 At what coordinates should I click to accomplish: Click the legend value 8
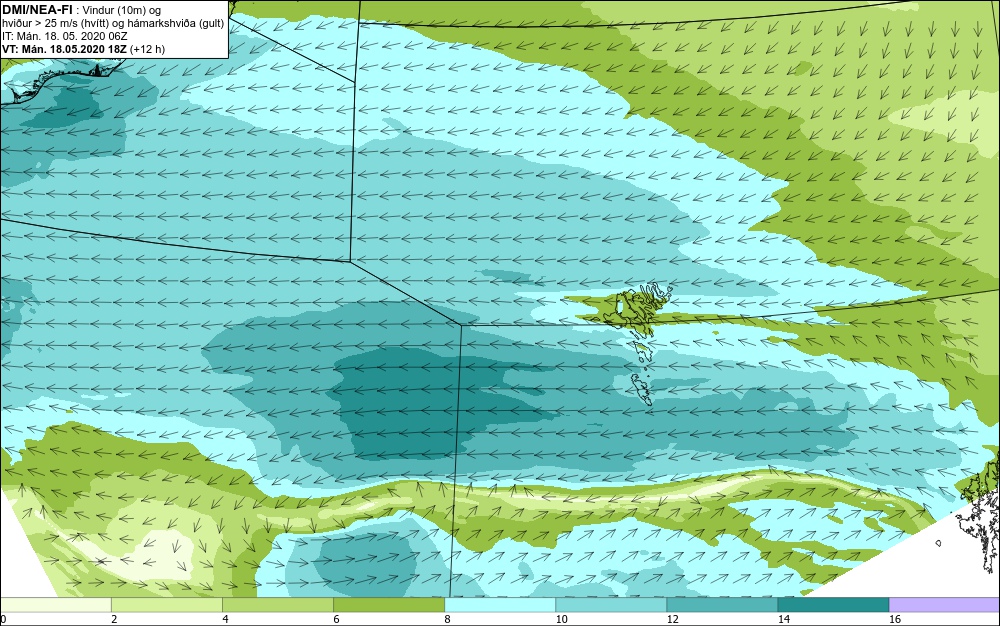447,619
